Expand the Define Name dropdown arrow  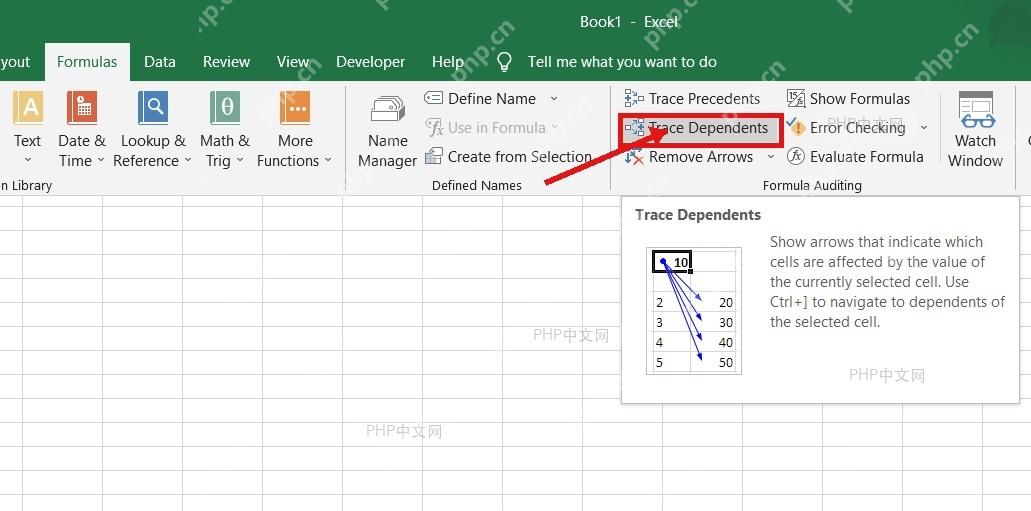(554, 99)
